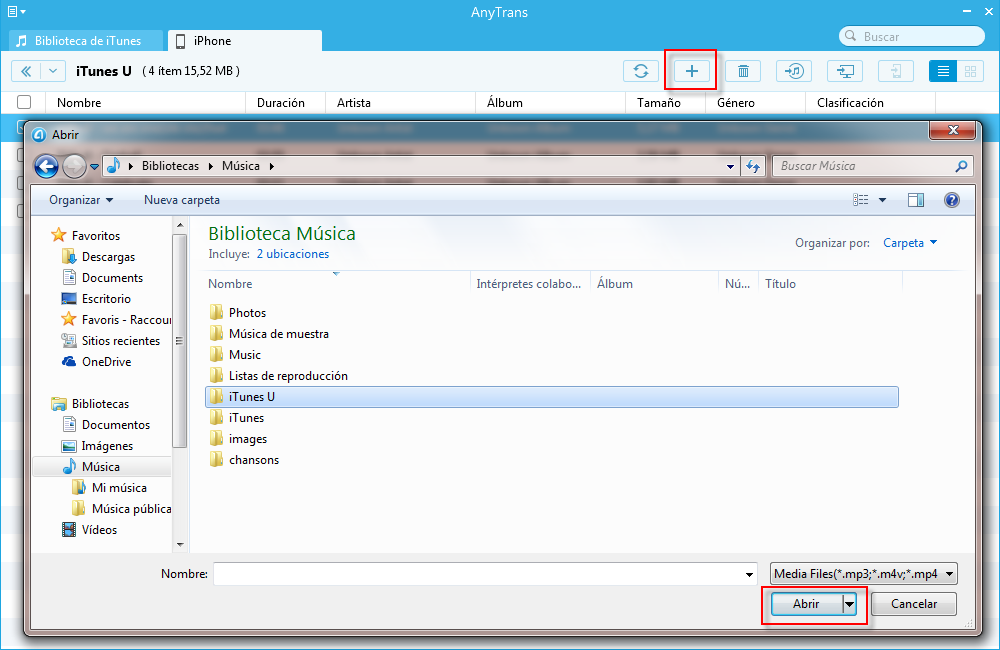Select Música pública in navigation pane
The width and height of the screenshot is (1000, 650).
[131, 509]
